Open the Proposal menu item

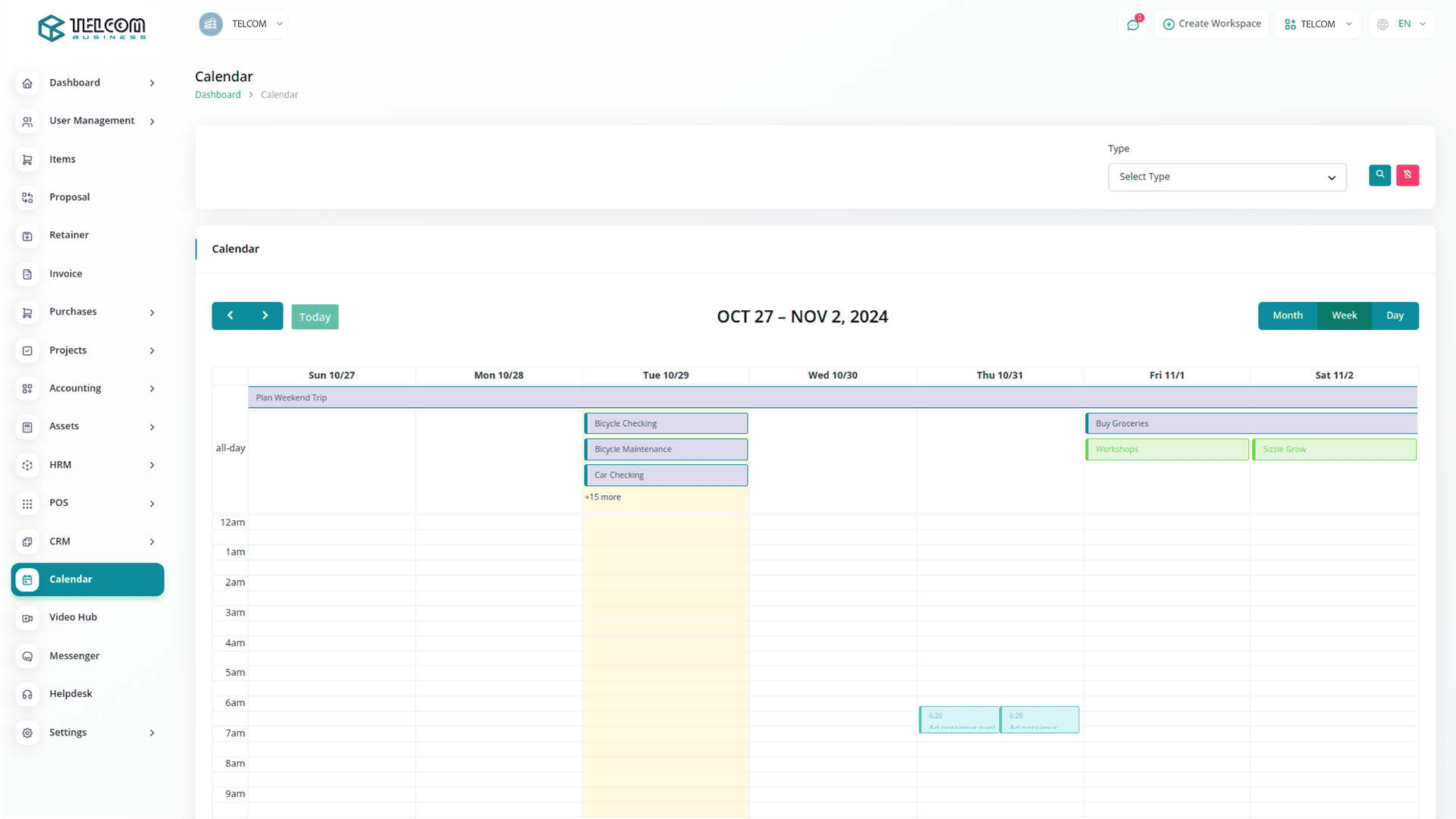tap(69, 197)
